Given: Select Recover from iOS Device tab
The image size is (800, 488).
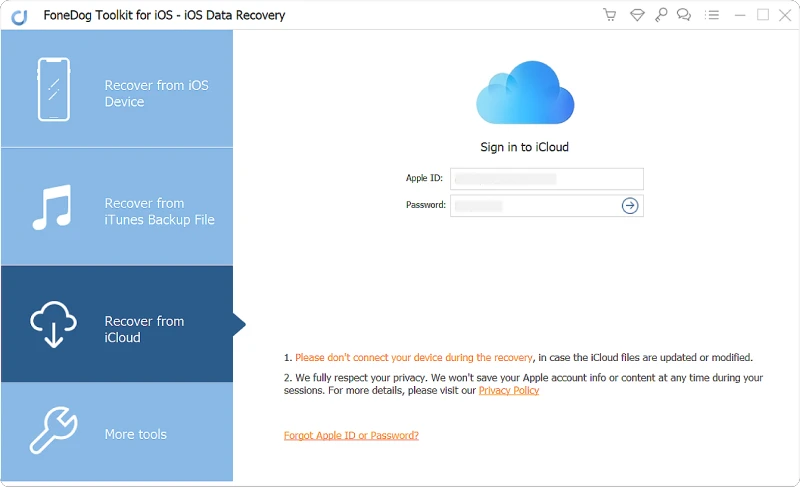Looking at the screenshot, I should point(156,93).
